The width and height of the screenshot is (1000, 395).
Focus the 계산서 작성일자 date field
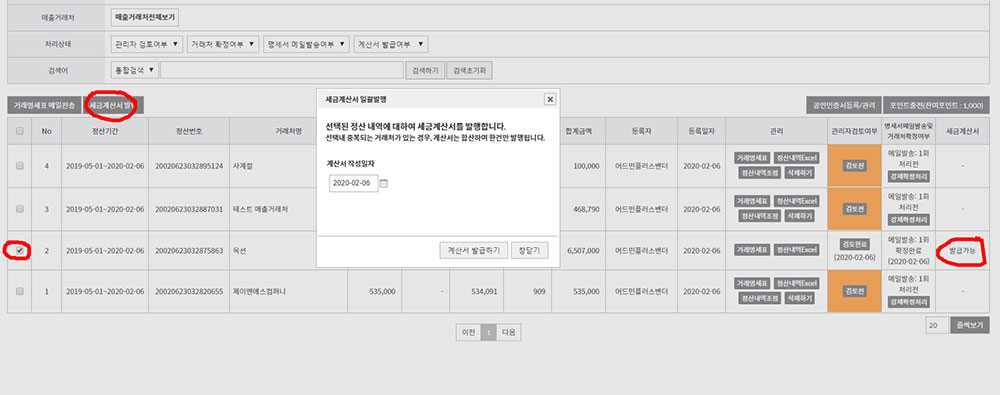353,184
